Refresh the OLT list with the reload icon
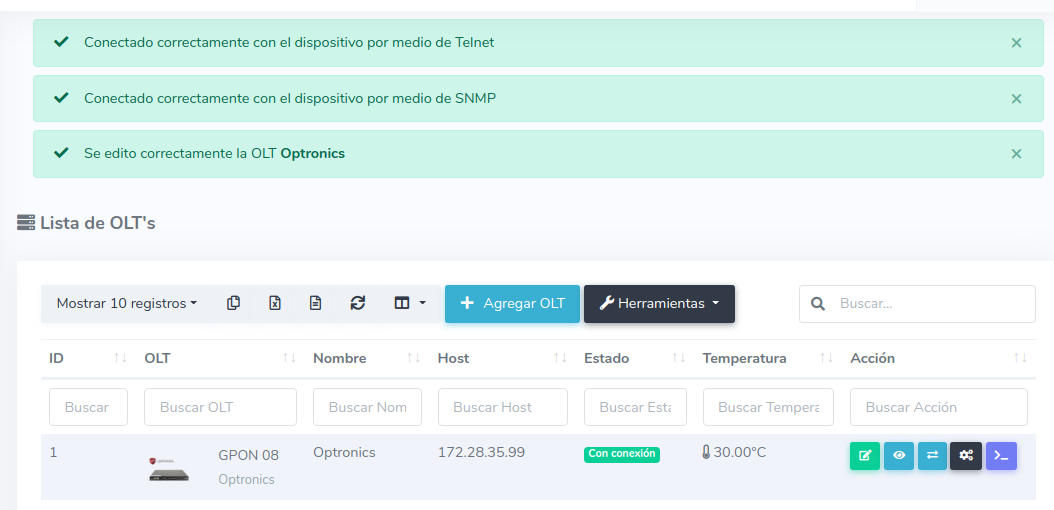1054x510 pixels. click(x=357, y=303)
